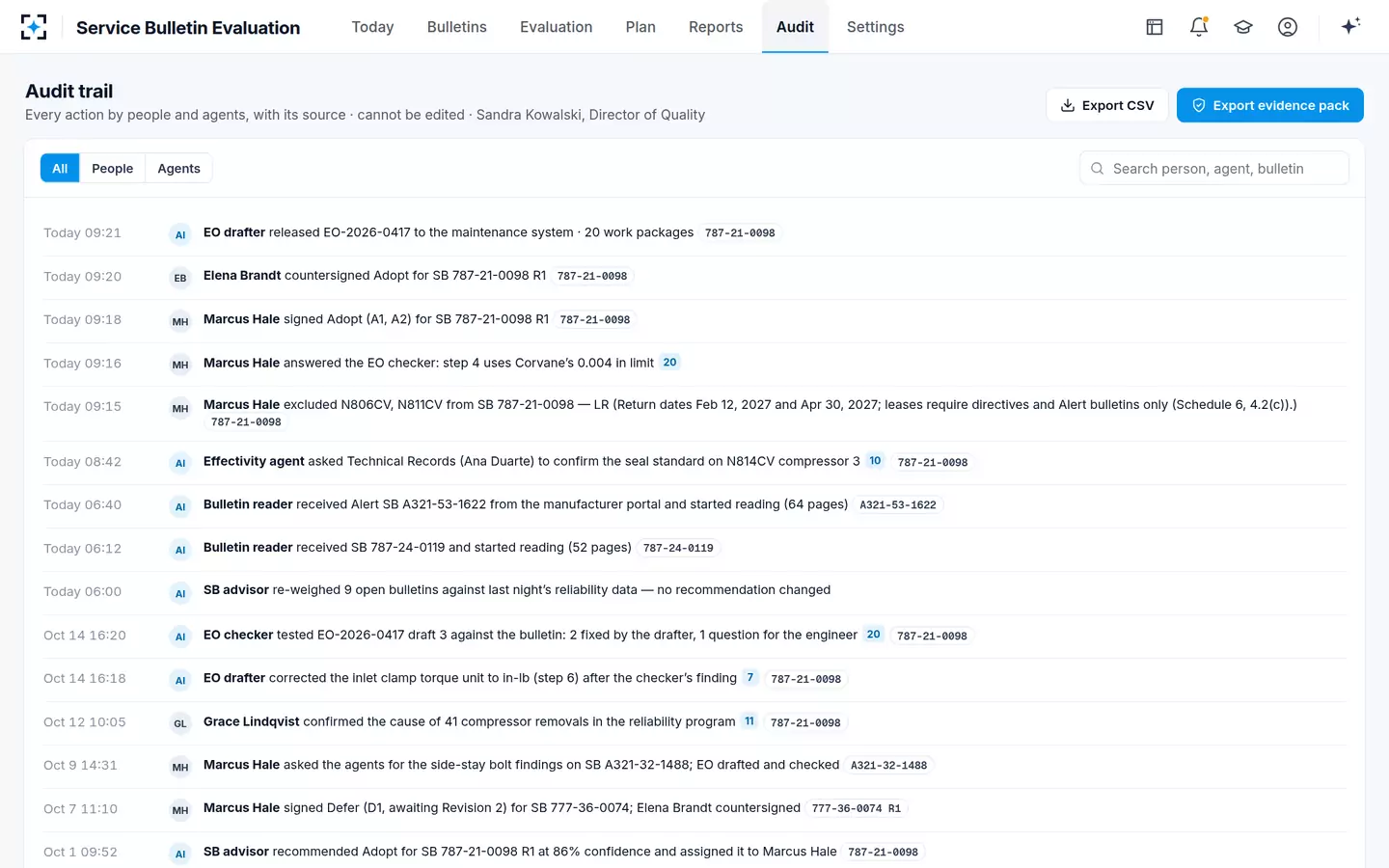Click Export CSV button
This screenshot has height=868, width=1389.
pyautogui.click(x=1107, y=105)
